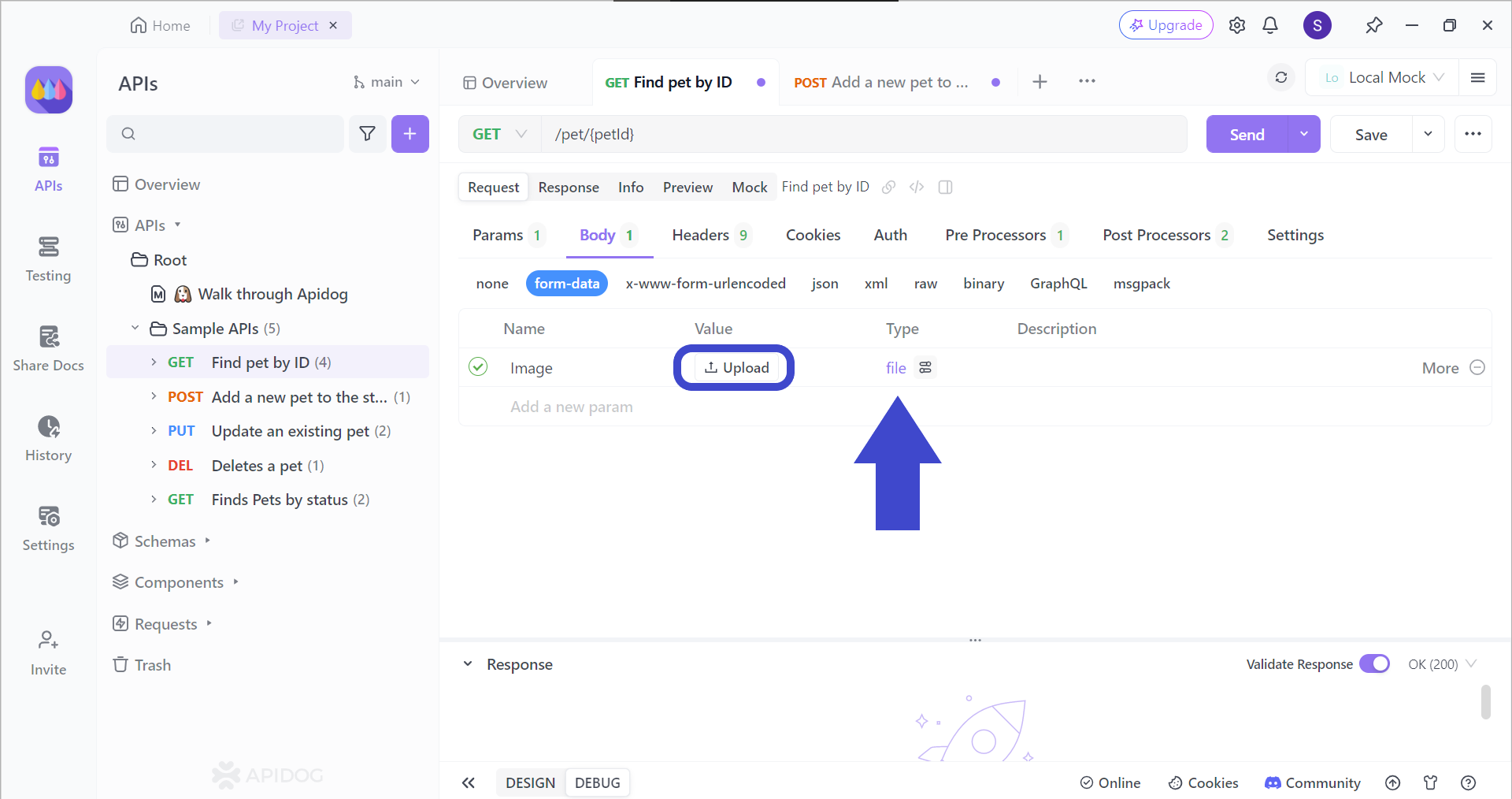Open the History section
The image size is (1512, 799).
coord(48,439)
